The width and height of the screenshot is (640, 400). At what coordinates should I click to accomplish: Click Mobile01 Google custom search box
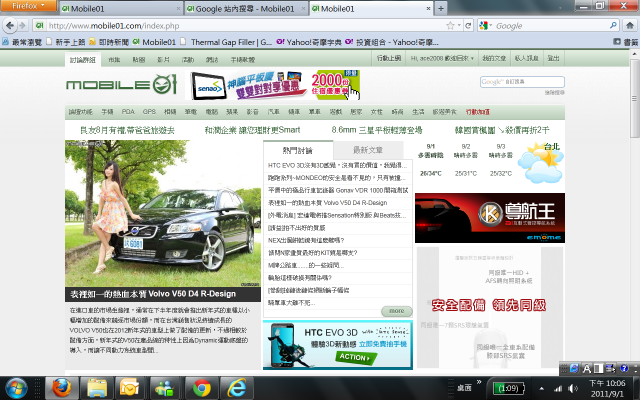[522, 82]
